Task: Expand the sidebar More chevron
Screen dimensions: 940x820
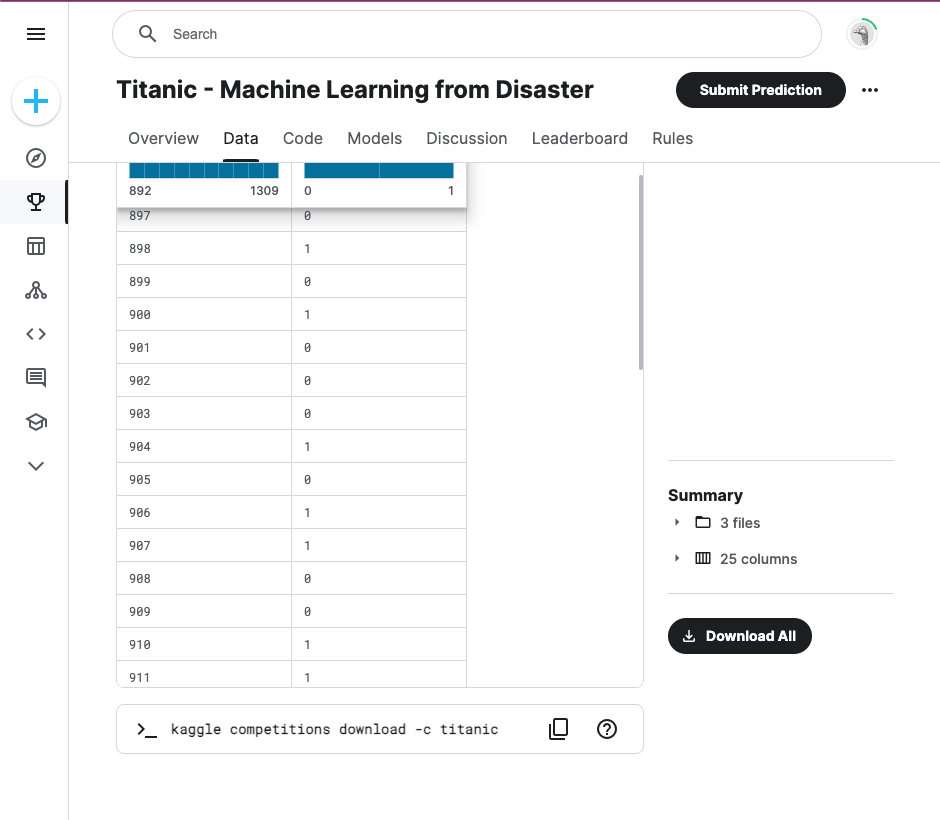Action: [x=36, y=466]
